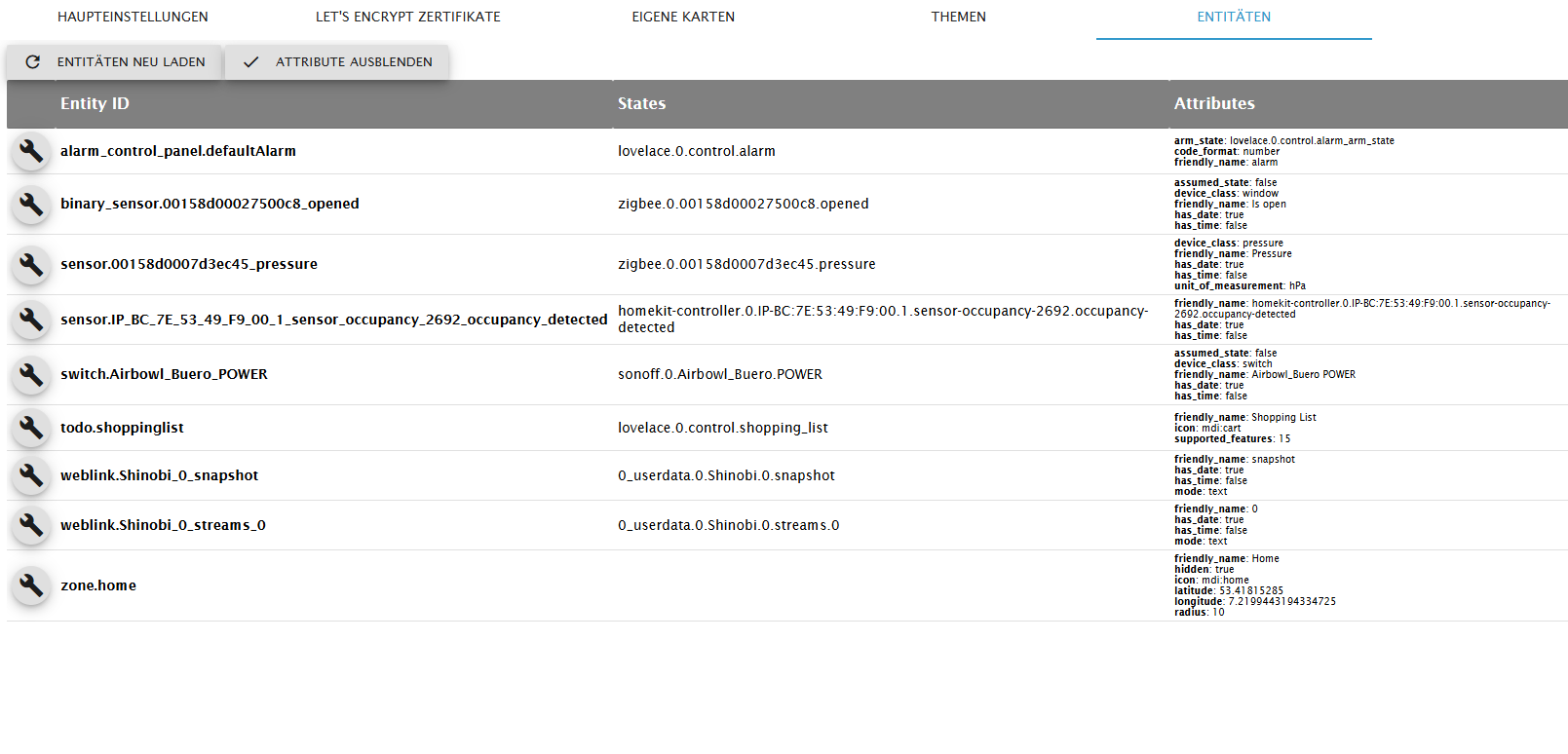Select the lovelace.0.control.shopping_list state cell

pyautogui.click(x=722, y=428)
